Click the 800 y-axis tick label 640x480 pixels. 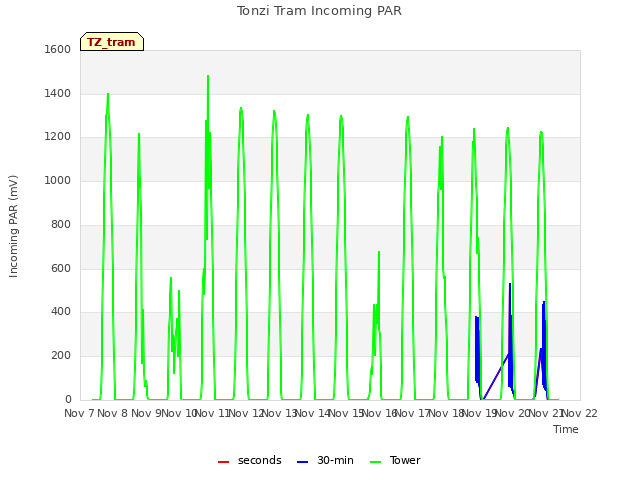61,224
